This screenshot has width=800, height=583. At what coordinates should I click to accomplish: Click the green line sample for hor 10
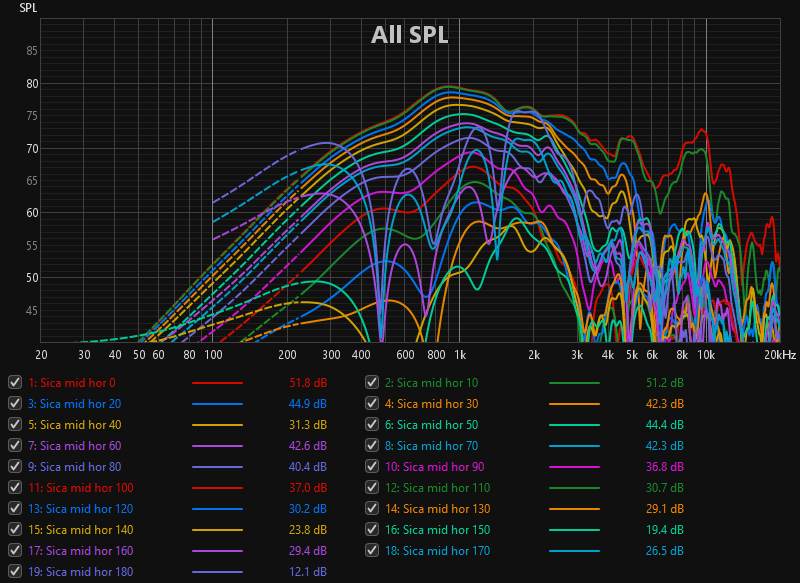pos(574,383)
